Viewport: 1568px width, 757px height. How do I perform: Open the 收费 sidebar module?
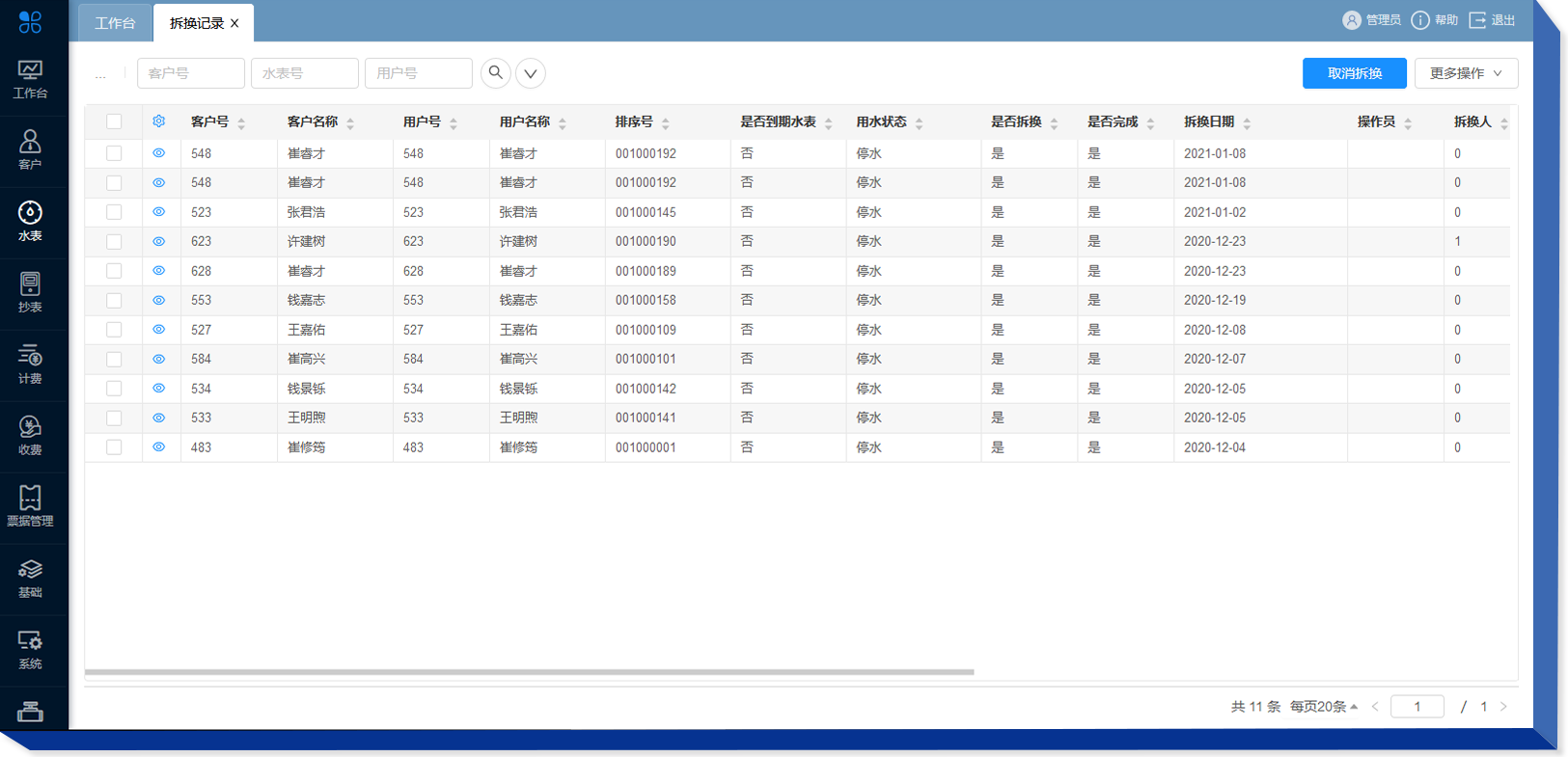(30, 436)
